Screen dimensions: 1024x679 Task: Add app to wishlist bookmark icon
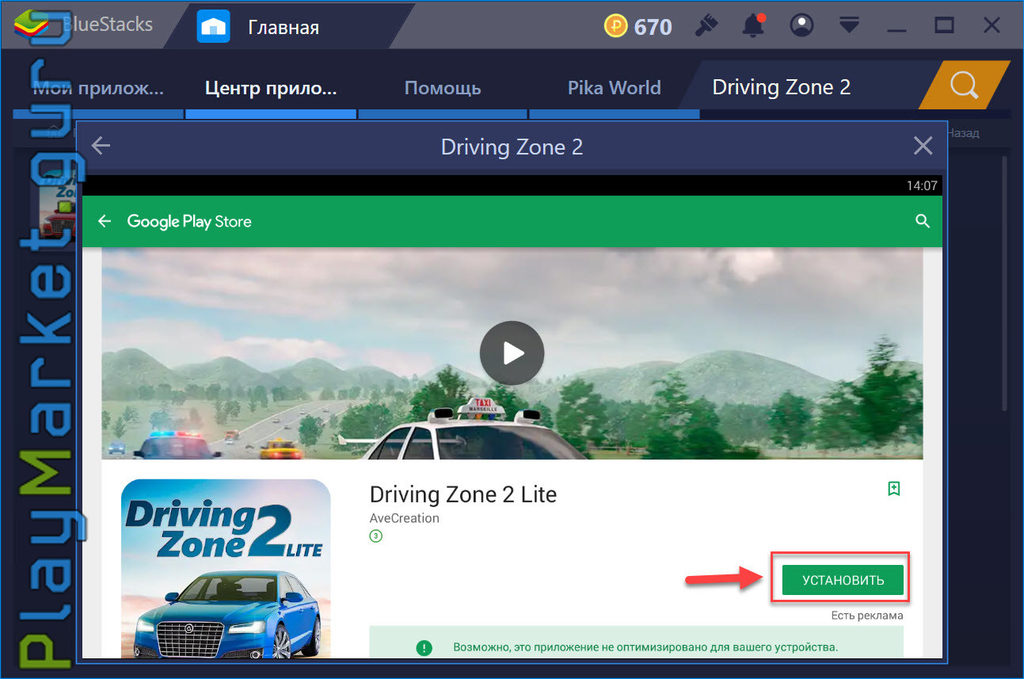(894, 488)
